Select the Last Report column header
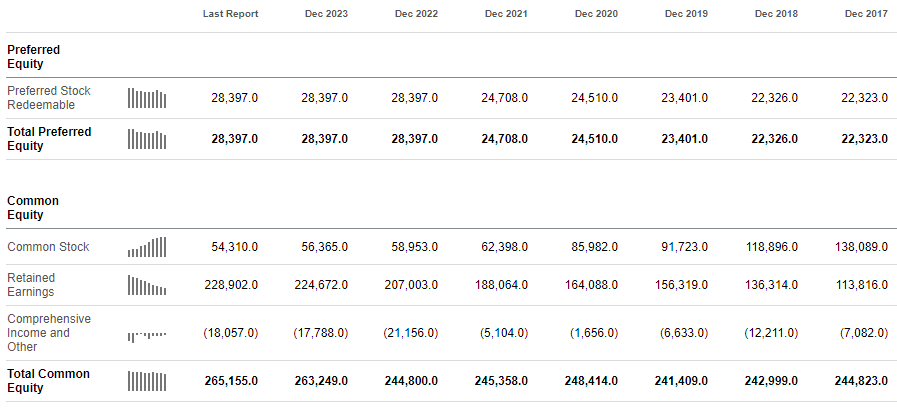 (x=230, y=14)
